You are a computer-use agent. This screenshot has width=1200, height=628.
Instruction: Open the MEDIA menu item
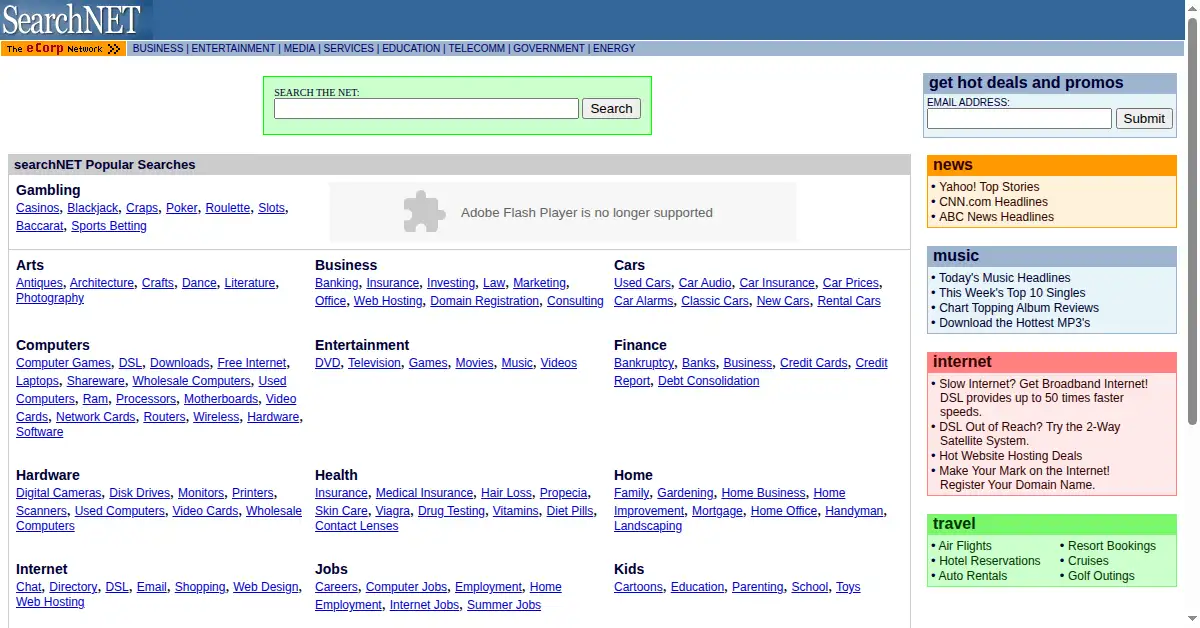coord(299,48)
